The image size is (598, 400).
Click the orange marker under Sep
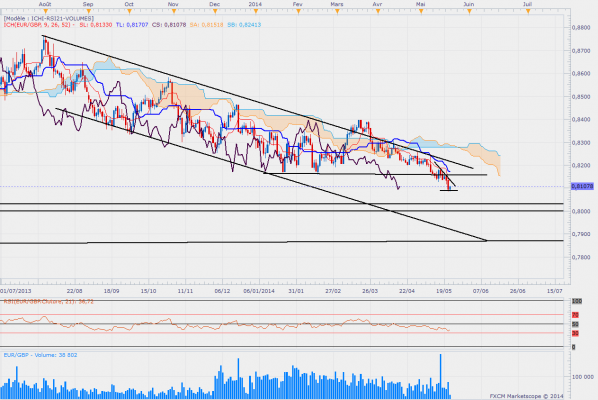click(88, 12)
